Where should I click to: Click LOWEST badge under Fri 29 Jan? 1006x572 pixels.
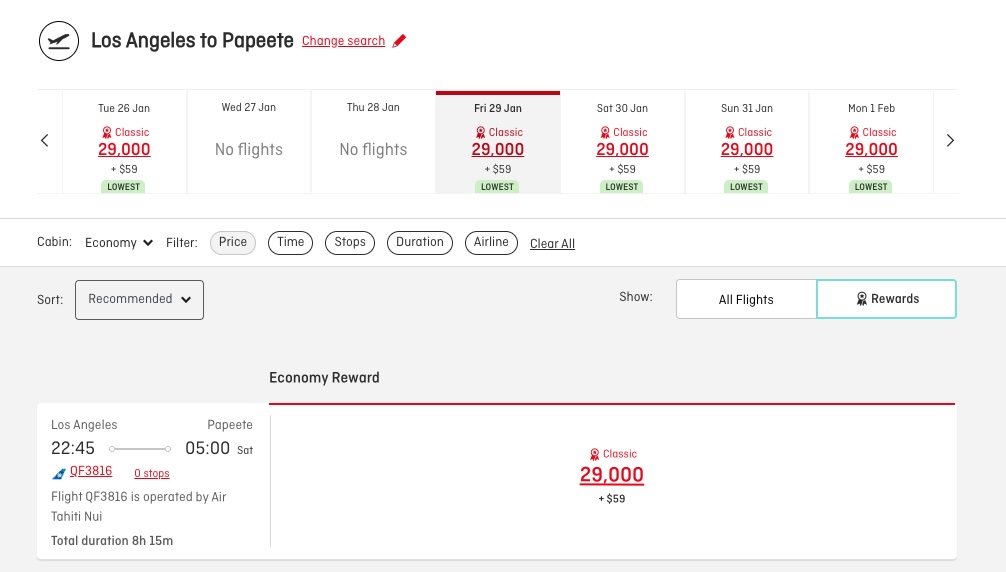click(497, 187)
